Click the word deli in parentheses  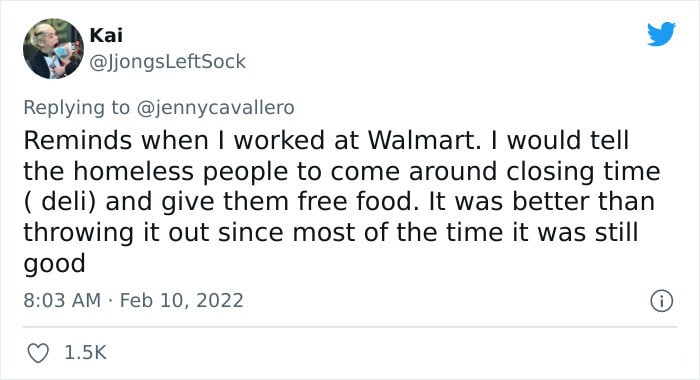(64, 201)
